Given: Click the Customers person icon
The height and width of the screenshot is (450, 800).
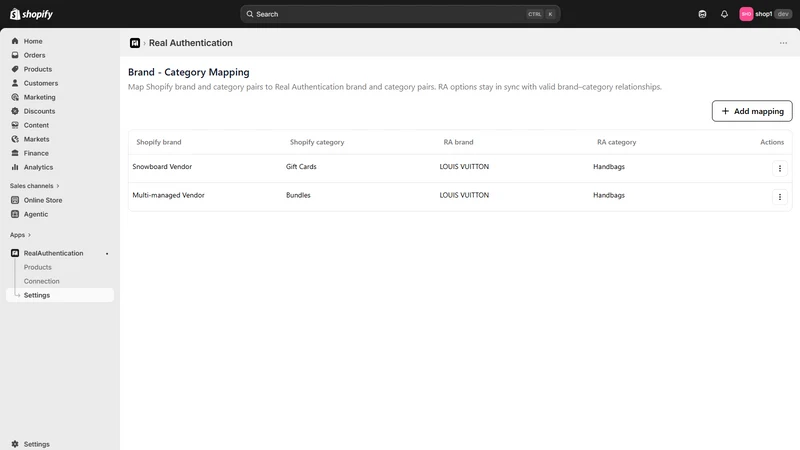Looking at the screenshot, I should click(15, 83).
